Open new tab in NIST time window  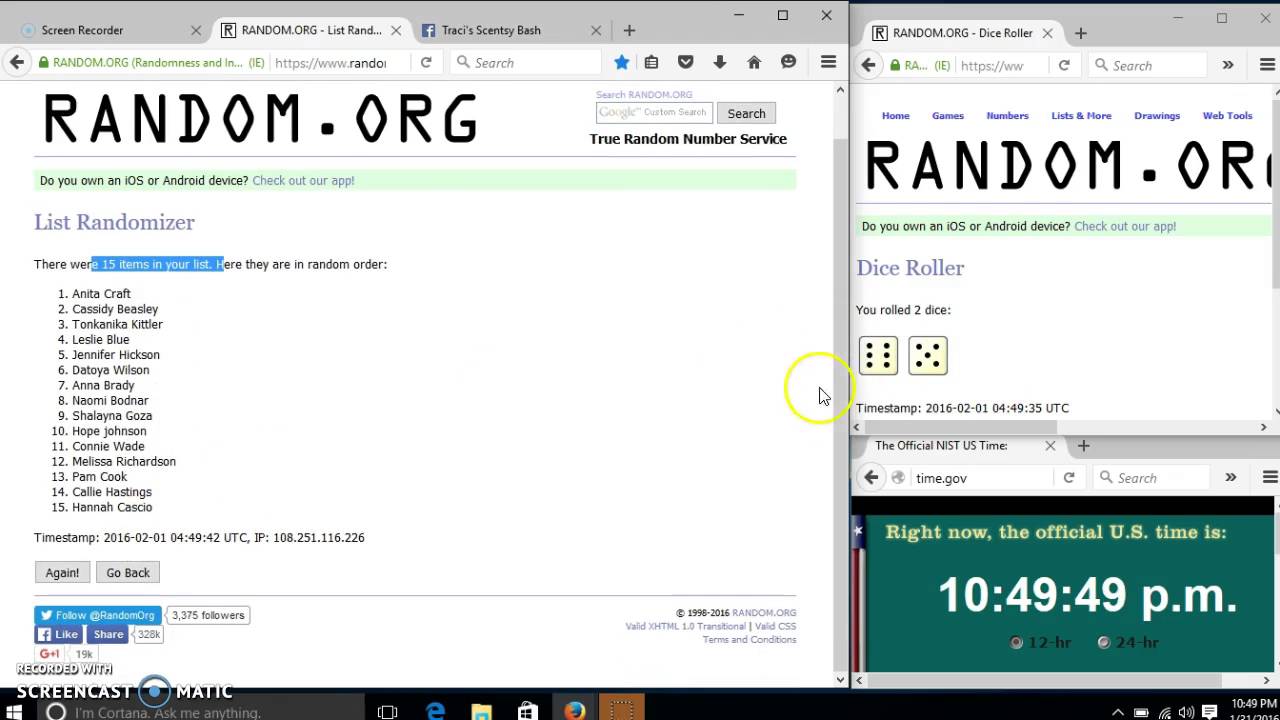pos(1083,445)
